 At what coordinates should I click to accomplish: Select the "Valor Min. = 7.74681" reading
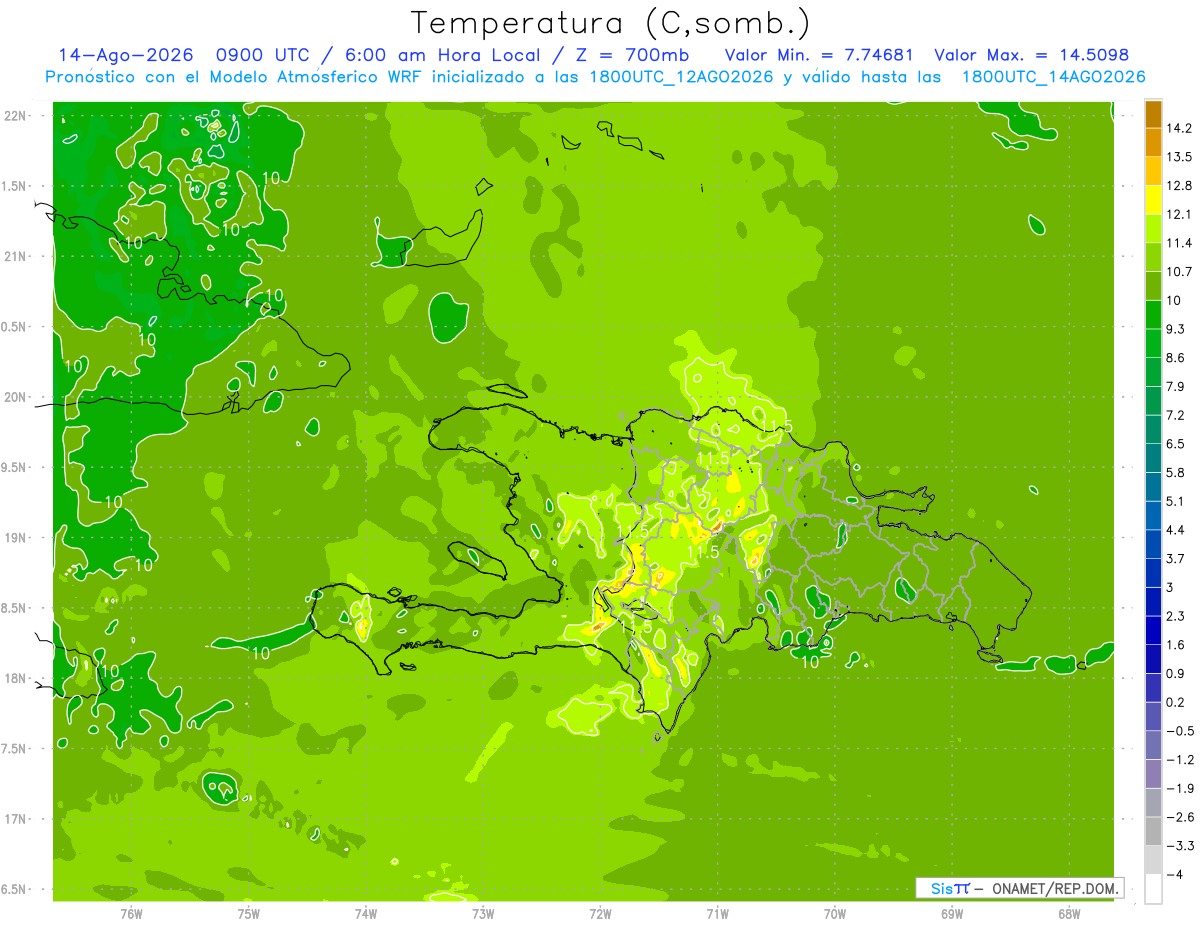tap(819, 55)
